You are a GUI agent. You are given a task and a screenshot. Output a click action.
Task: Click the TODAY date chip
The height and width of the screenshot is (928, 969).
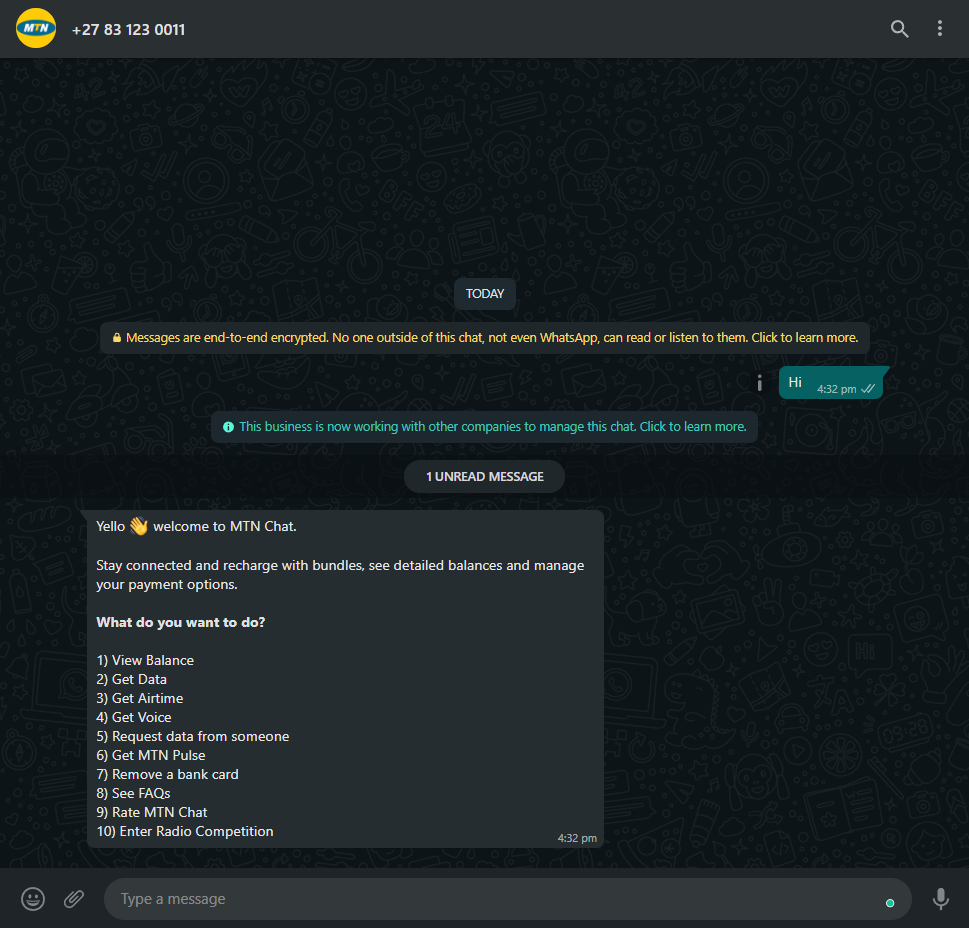484,294
